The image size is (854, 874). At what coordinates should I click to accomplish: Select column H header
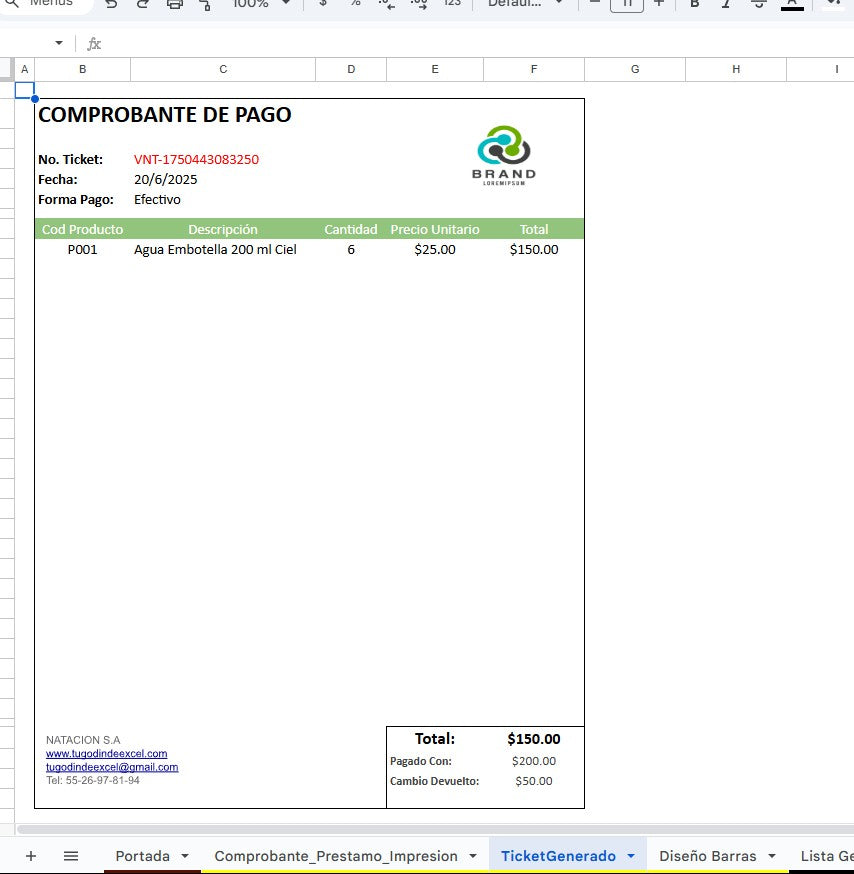pyautogui.click(x=736, y=69)
